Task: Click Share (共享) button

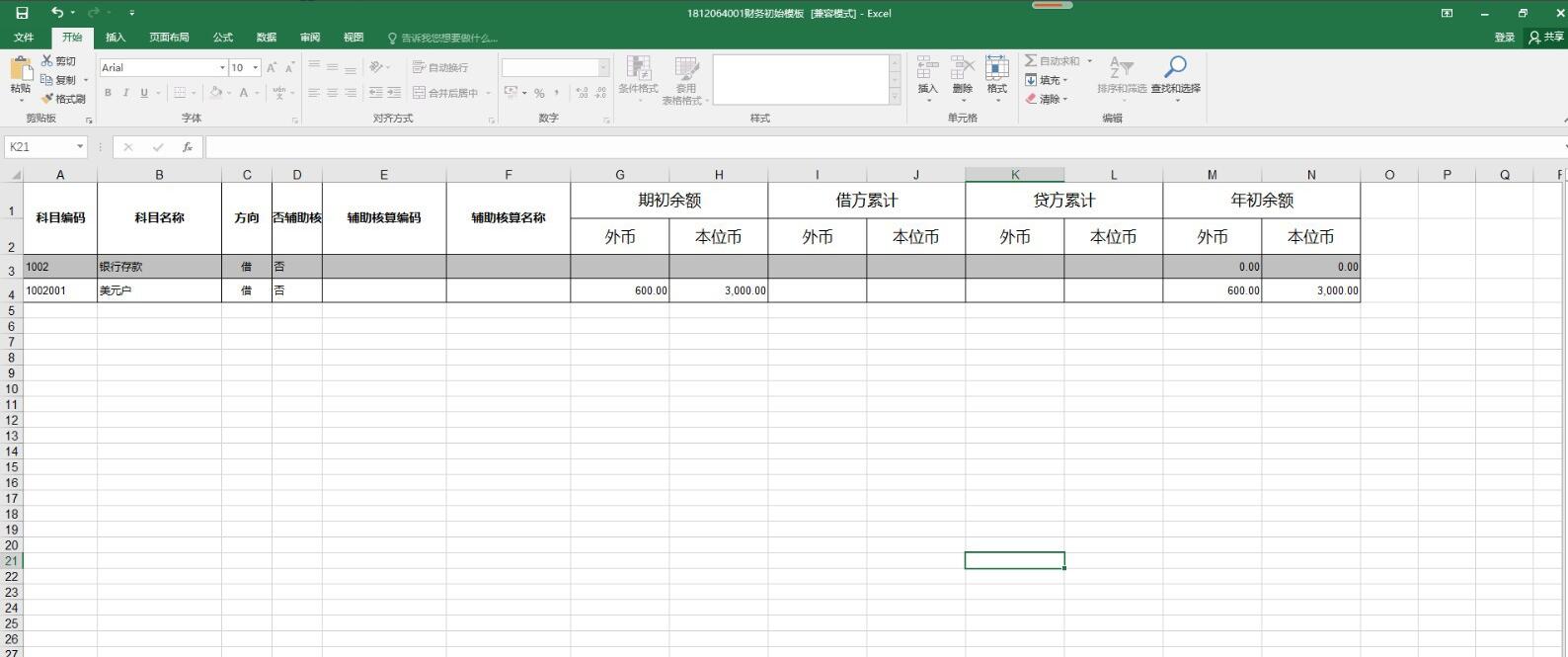Action: [1546, 38]
